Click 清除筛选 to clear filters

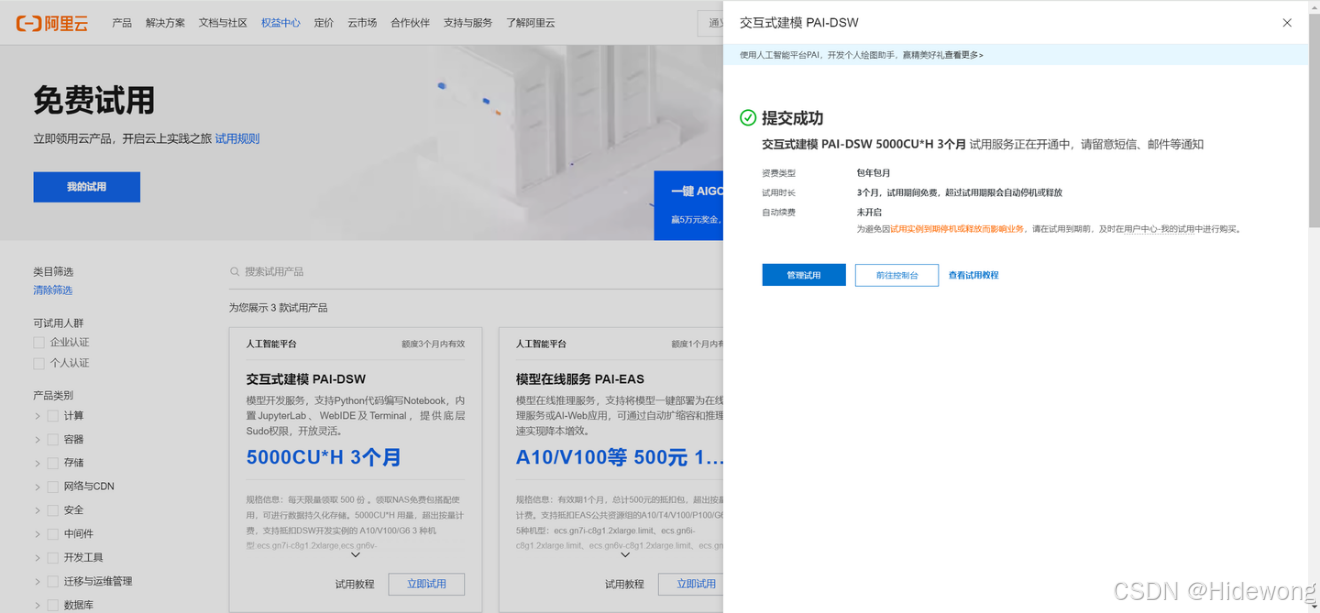[x=53, y=290]
